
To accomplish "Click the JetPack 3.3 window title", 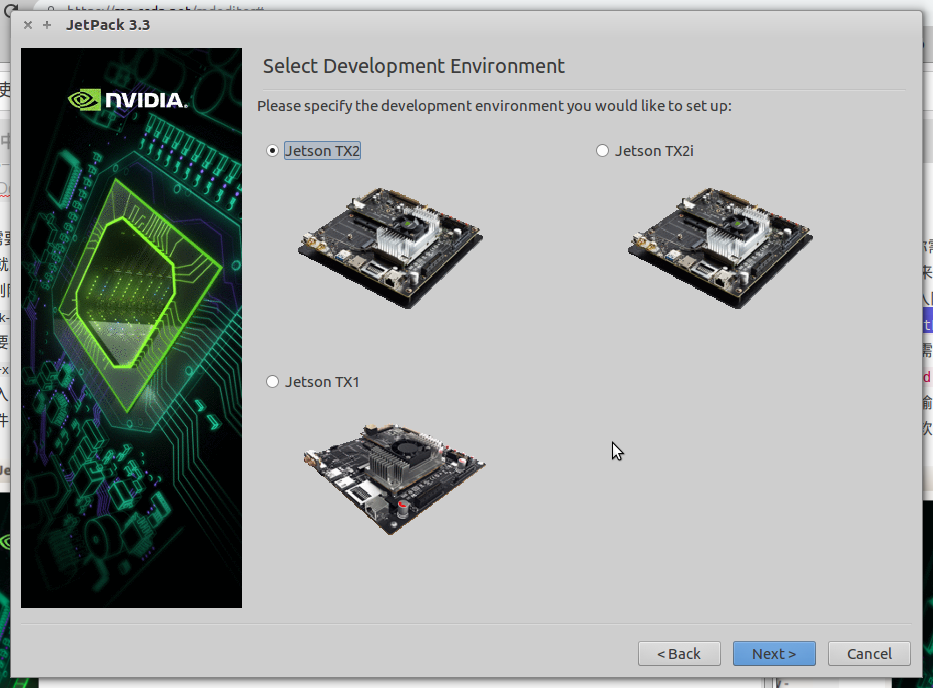I will 108,25.
